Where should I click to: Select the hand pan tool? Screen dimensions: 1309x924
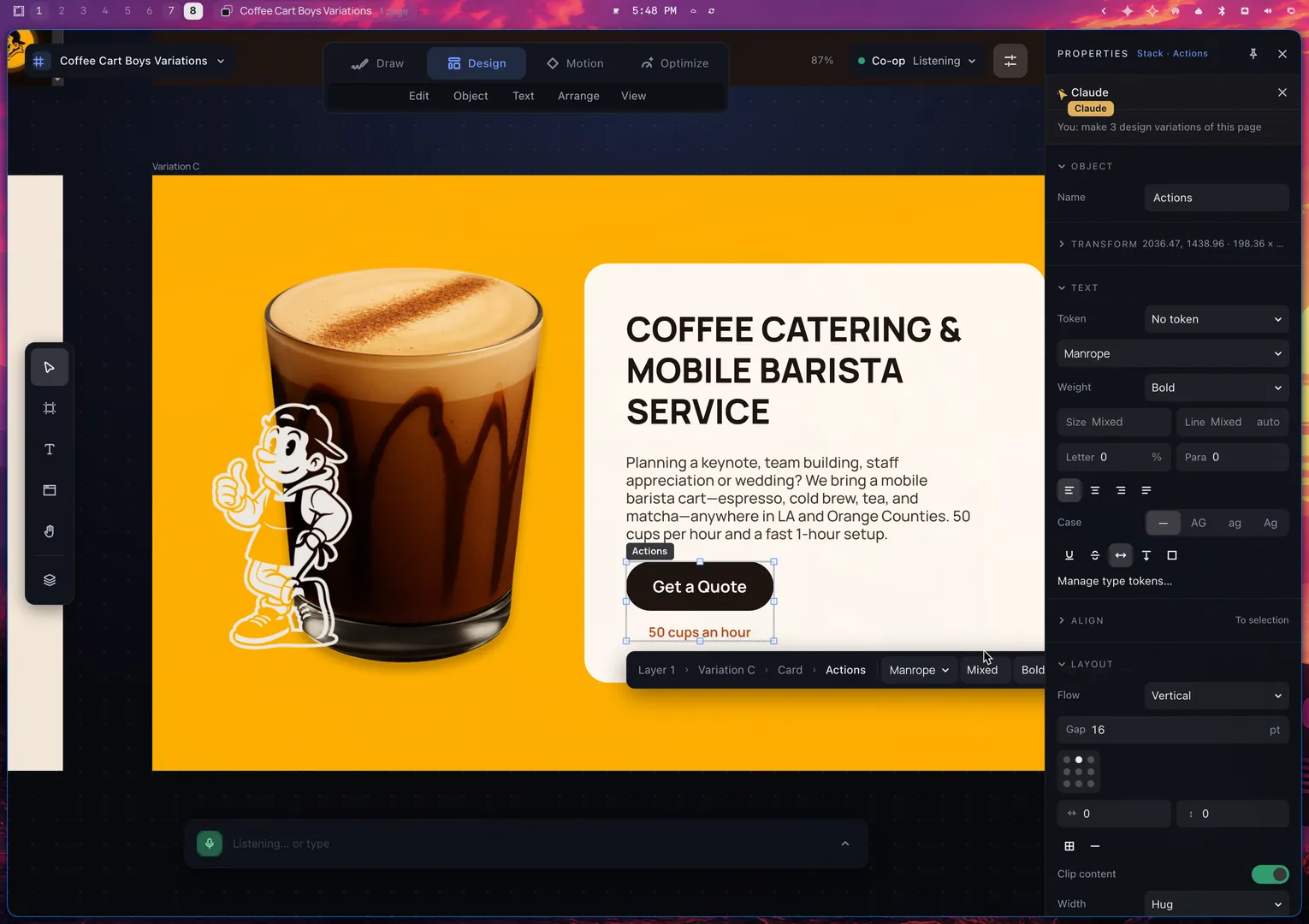(x=50, y=532)
